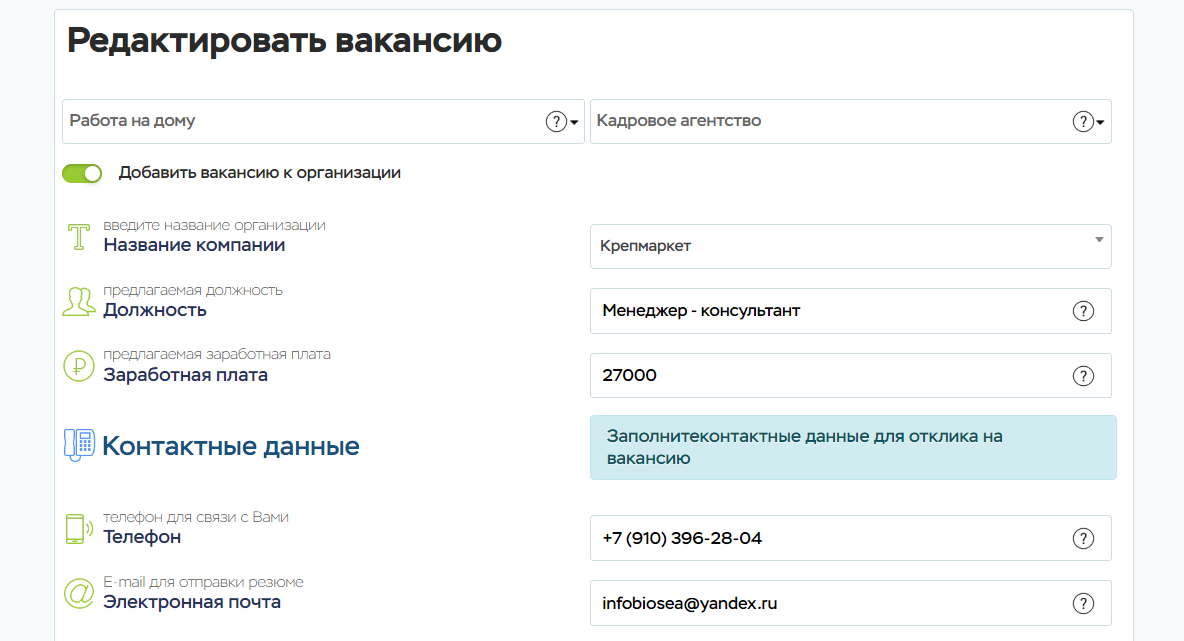The width and height of the screenshot is (1184, 641).
Task: Click the T icon beside Название компании
Action: 78,237
